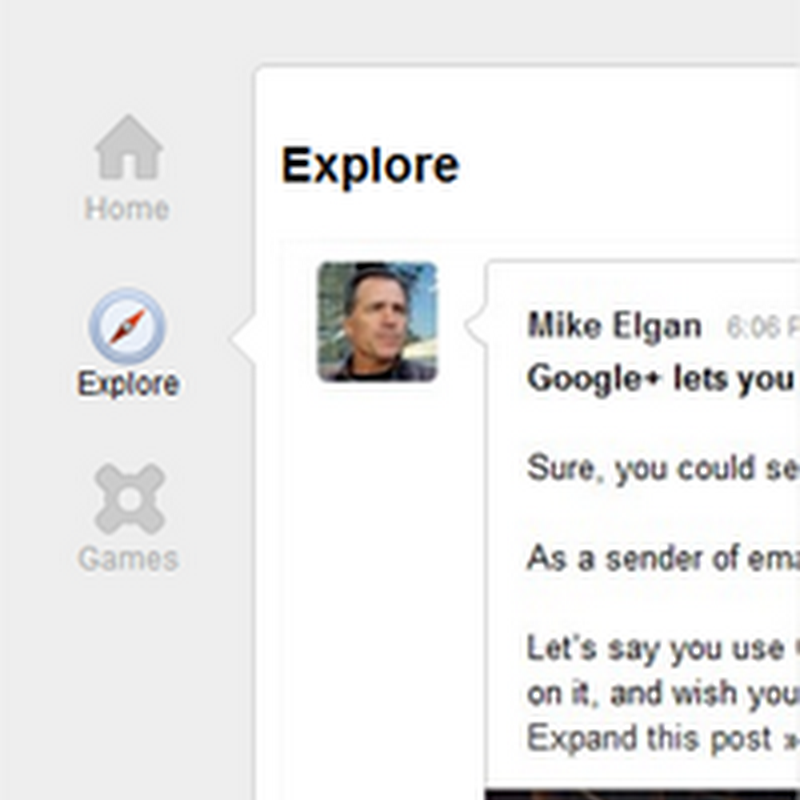This screenshot has height=800, width=800.
Task: Open the dark image below the post
Action: (x=640, y=794)
